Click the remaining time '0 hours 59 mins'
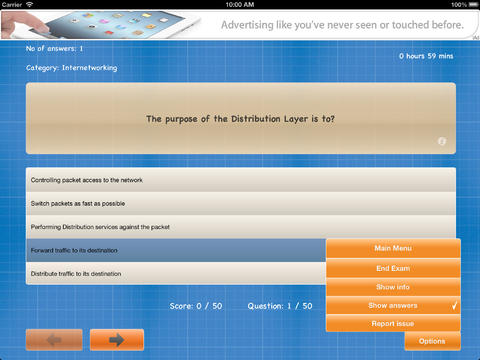The height and width of the screenshot is (360, 480). (426, 56)
